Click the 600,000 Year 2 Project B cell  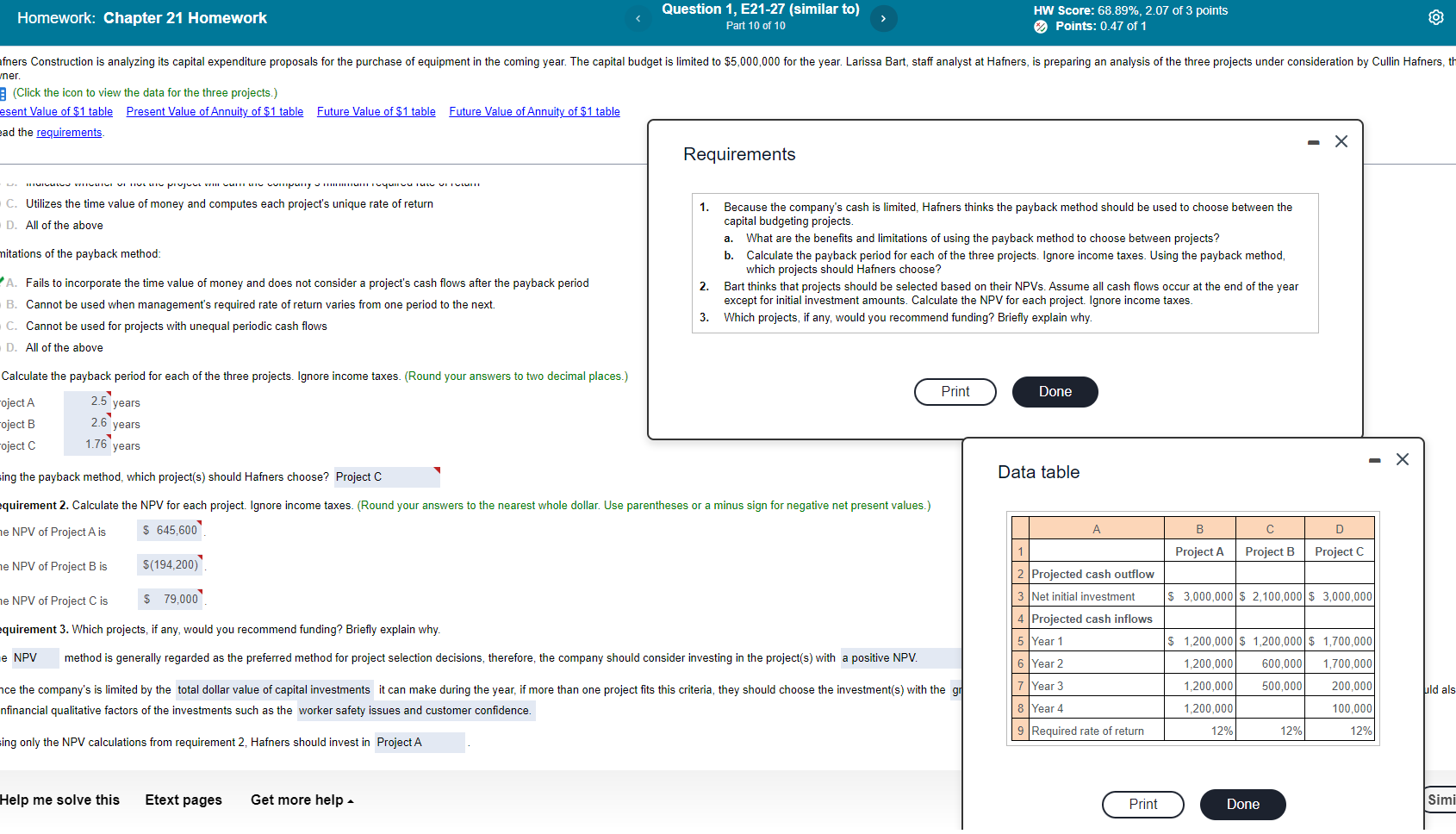click(x=1270, y=664)
